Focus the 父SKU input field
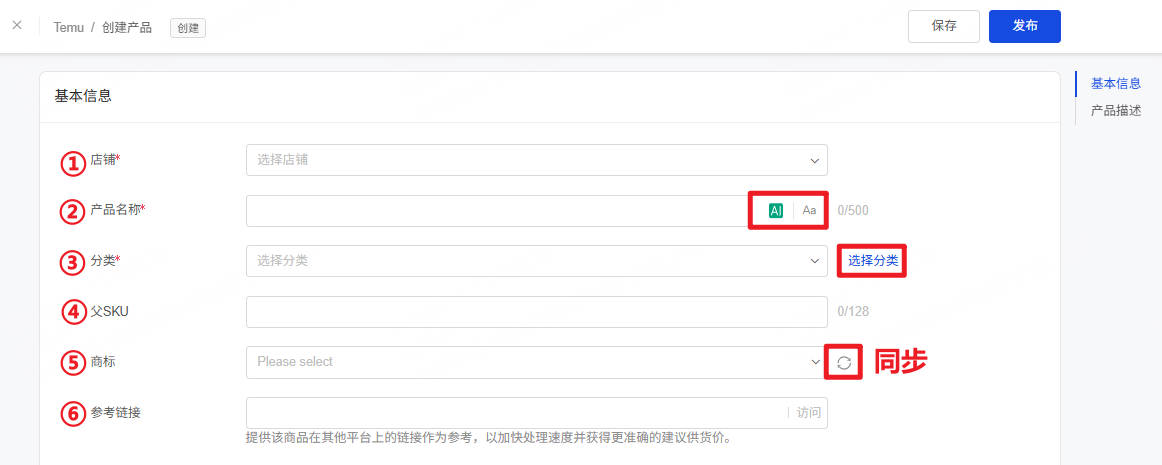Viewport: 1162px width, 465px height. coord(537,311)
